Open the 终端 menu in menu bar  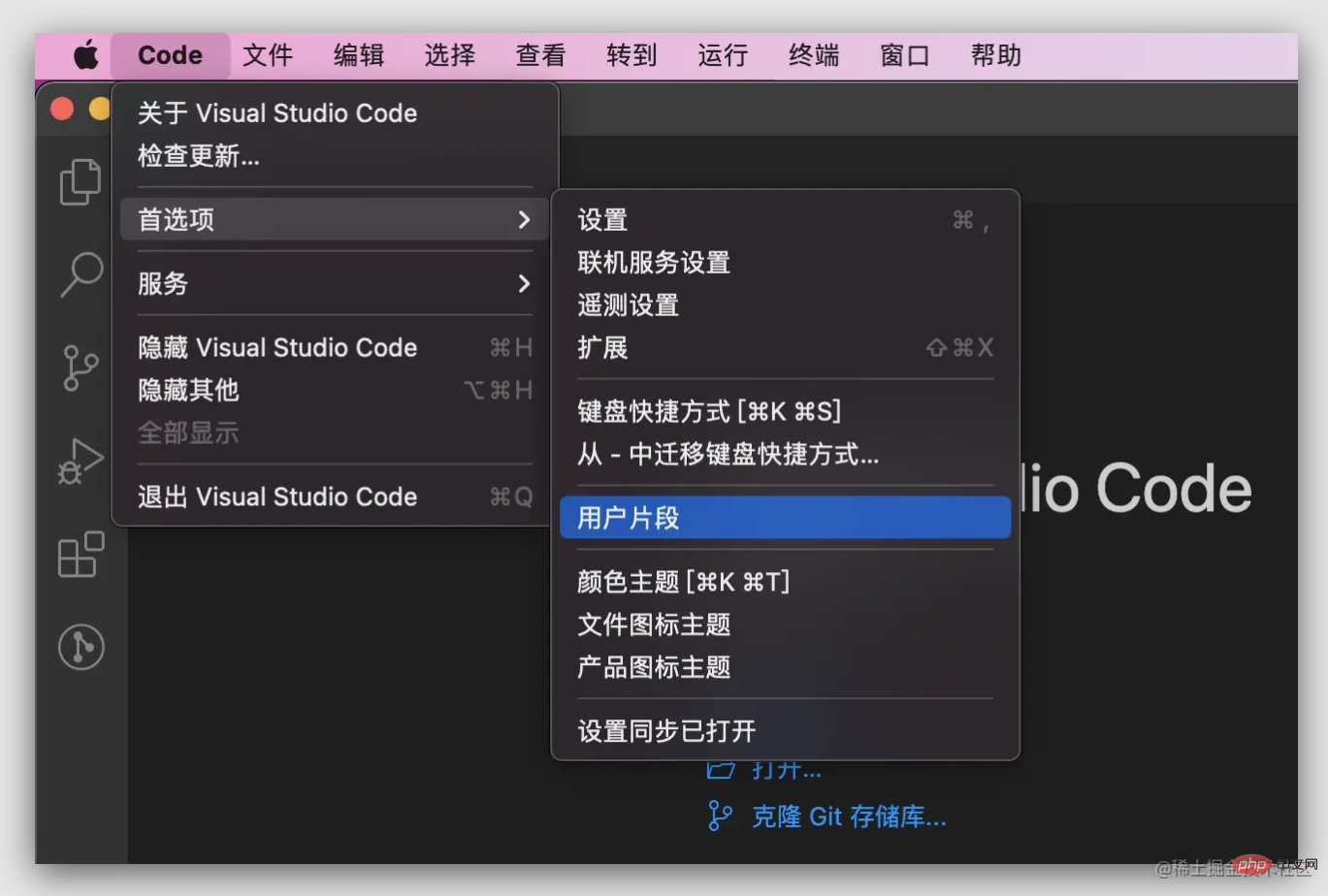pos(813,56)
